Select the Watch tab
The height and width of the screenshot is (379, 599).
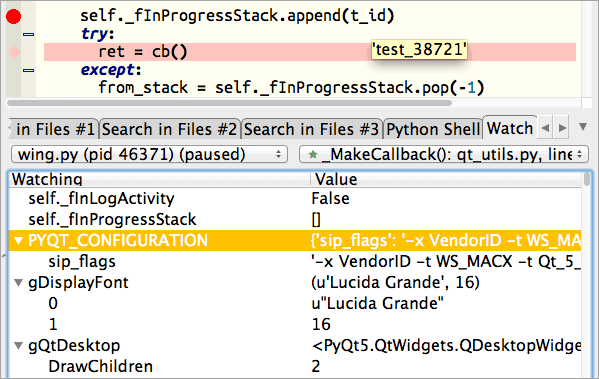(x=510, y=128)
